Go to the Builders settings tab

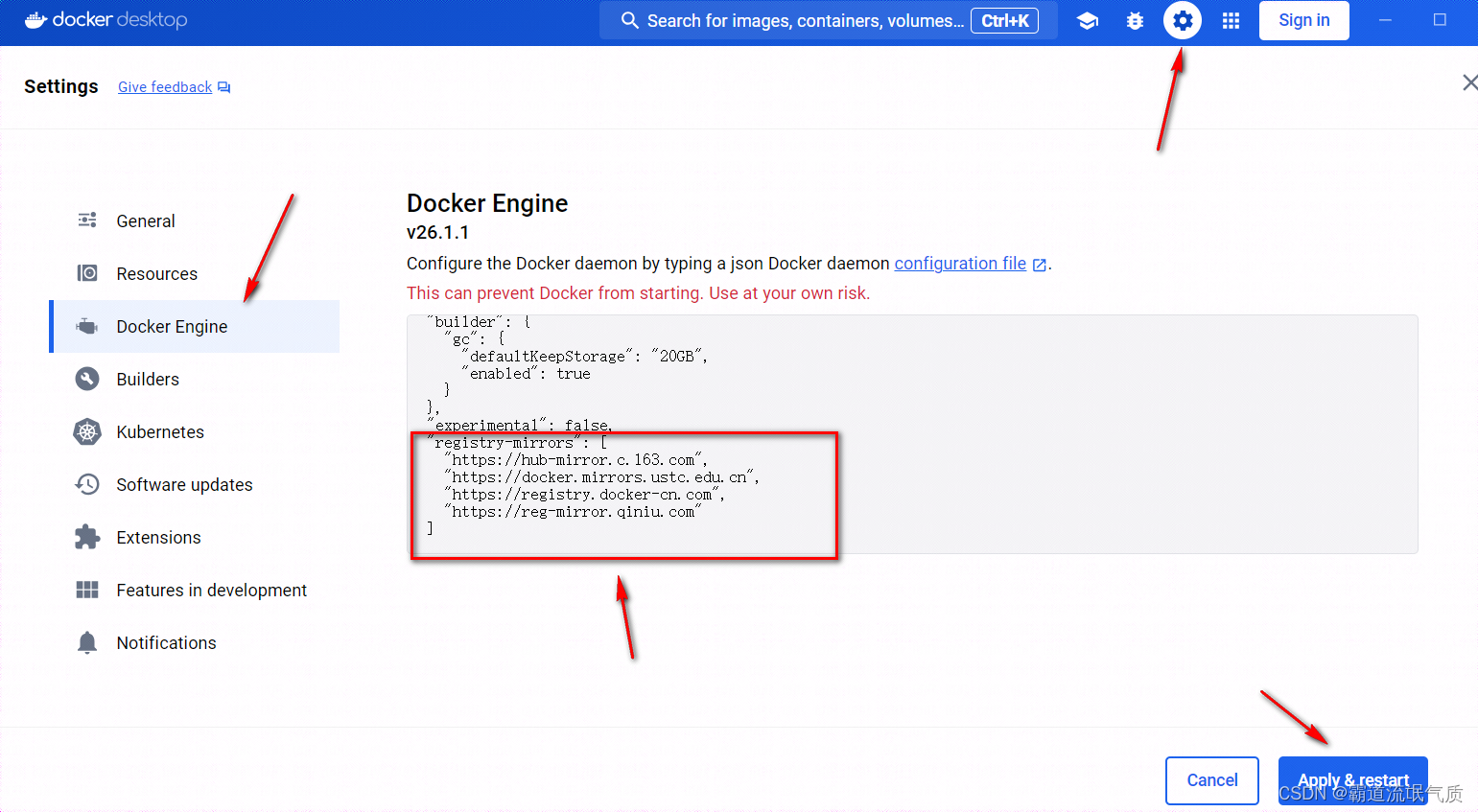coord(195,379)
